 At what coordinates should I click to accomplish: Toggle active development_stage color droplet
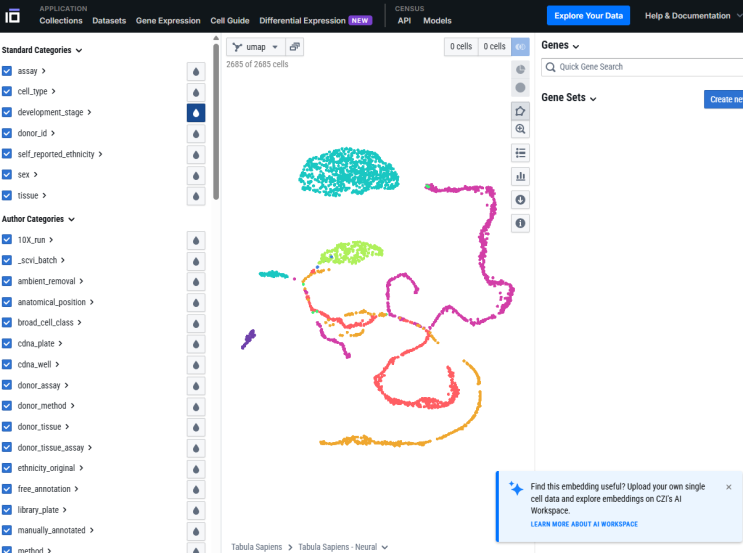coord(196,113)
